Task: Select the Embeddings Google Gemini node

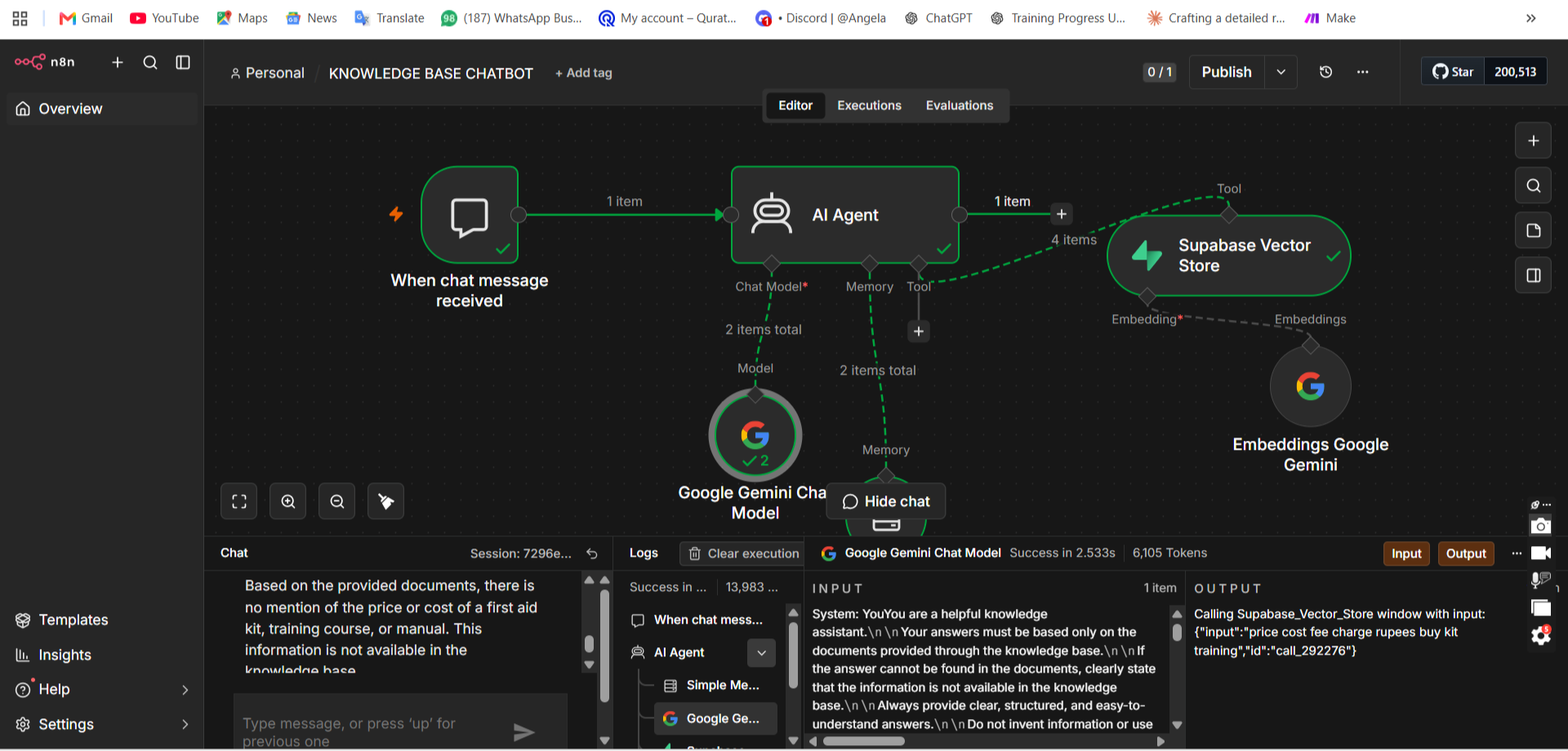Action: [x=1310, y=386]
